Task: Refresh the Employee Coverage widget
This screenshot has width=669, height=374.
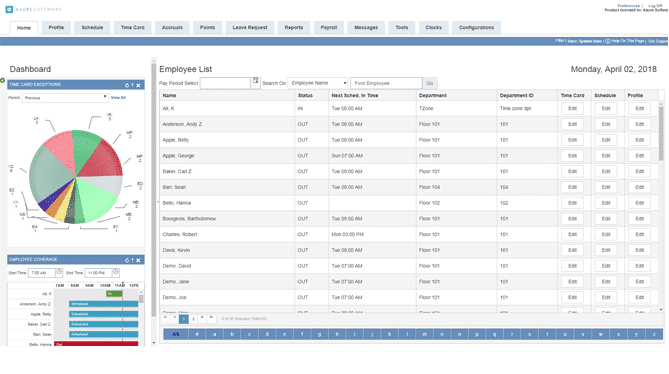Action: pyautogui.click(x=127, y=260)
